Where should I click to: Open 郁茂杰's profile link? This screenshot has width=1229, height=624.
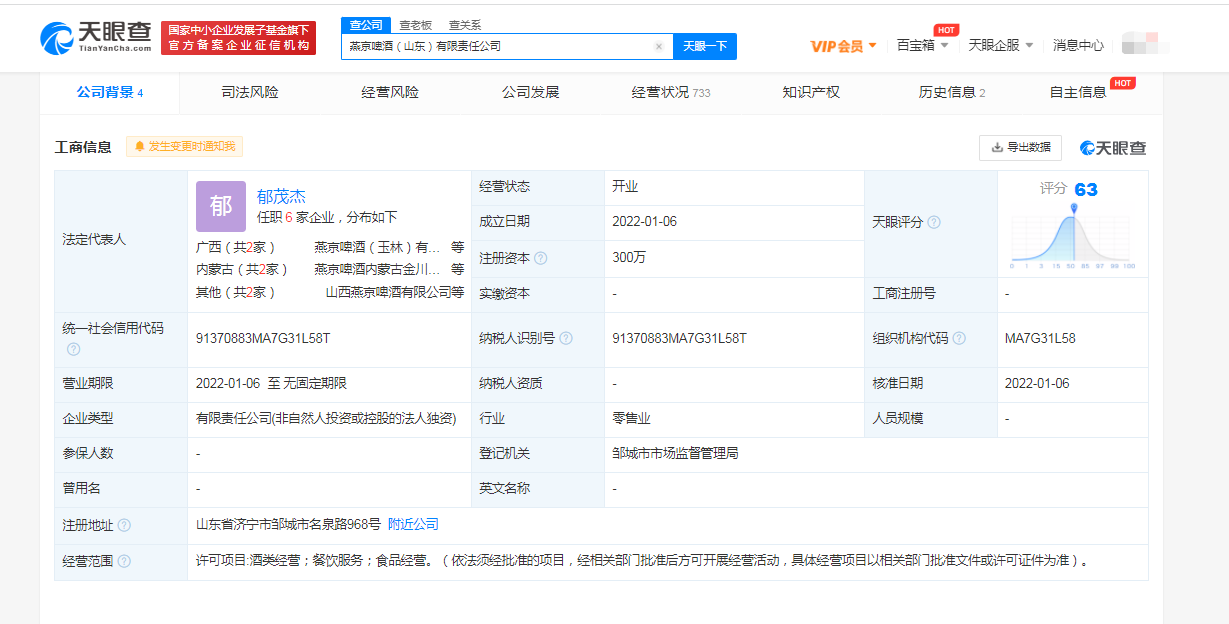281,196
